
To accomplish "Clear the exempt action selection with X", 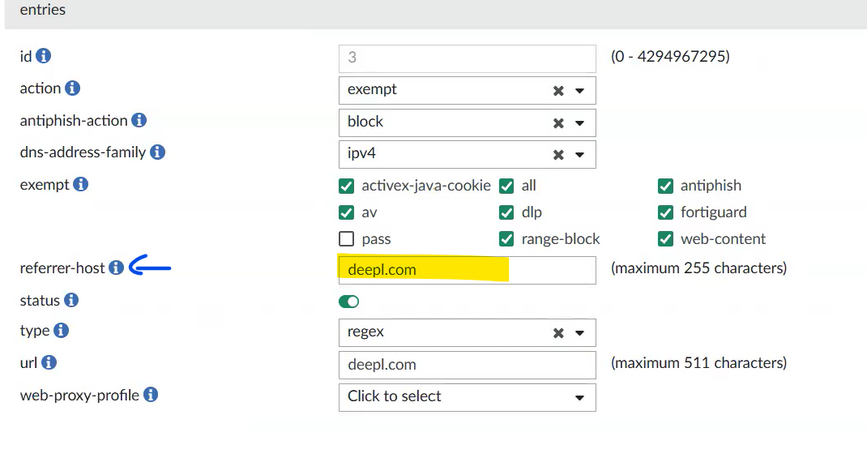I will (558, 90).
